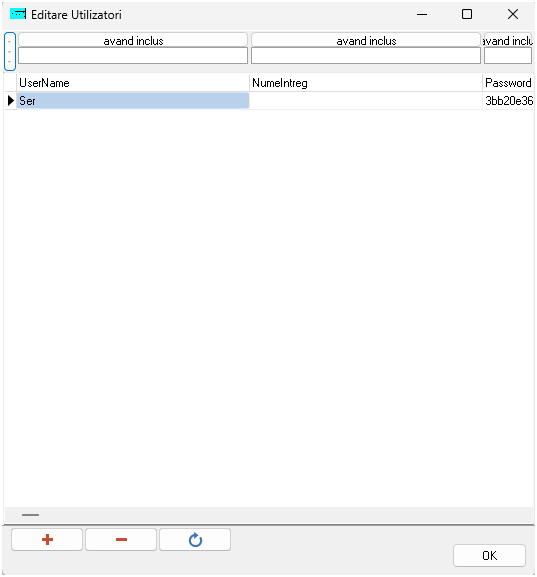
Task: Add a new user with the red plus button
Action: pos(47,539)
